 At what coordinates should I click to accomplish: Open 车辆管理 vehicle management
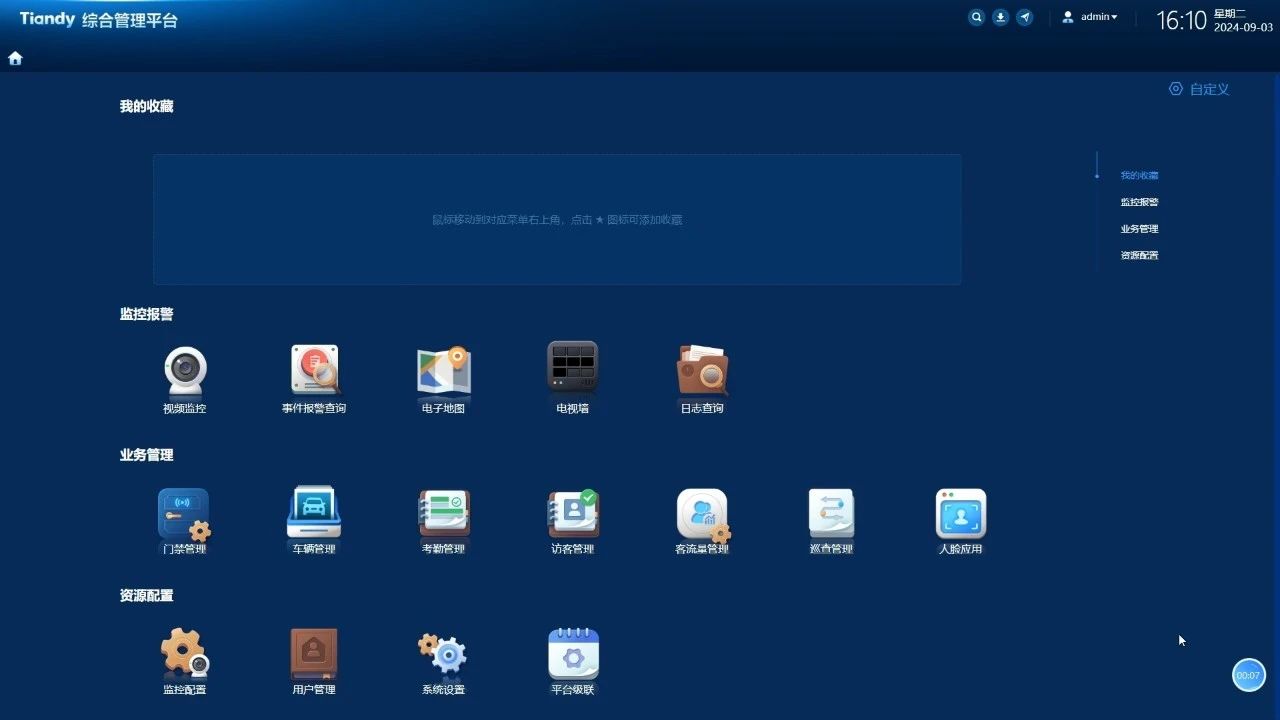click(x=314, y=515)
